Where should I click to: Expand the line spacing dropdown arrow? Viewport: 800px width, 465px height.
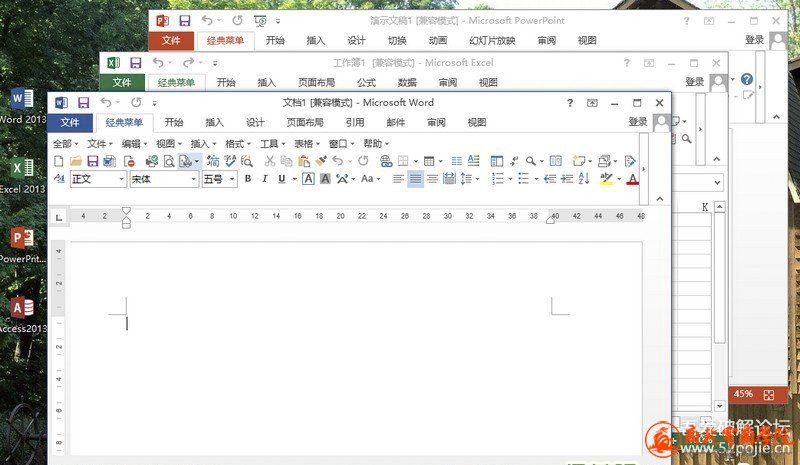(x=478, y=179)
